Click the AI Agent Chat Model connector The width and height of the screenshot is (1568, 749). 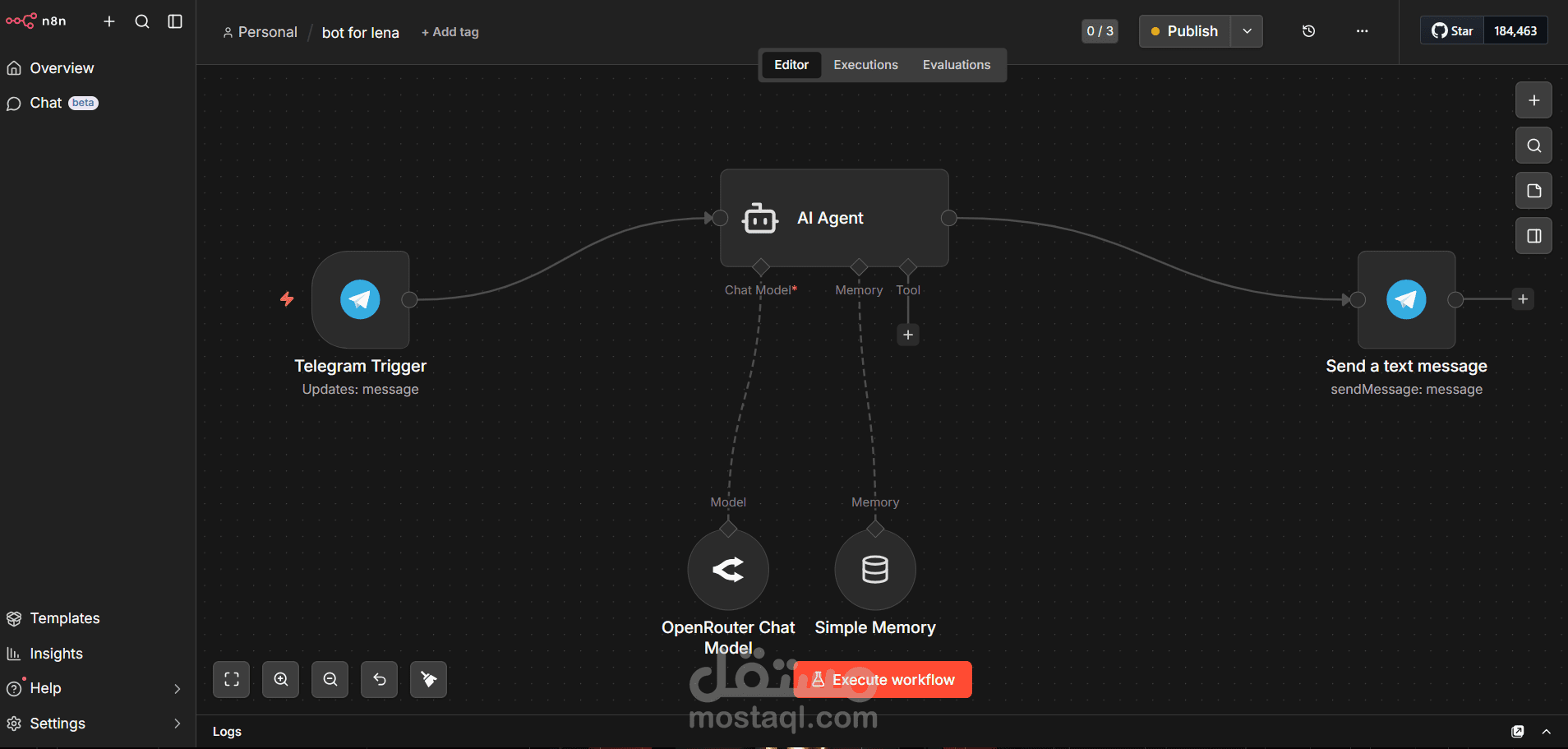pos(761,266)
